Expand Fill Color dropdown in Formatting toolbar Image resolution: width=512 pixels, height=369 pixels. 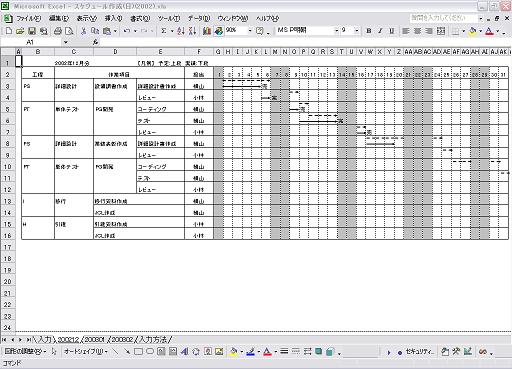point(480,31)
